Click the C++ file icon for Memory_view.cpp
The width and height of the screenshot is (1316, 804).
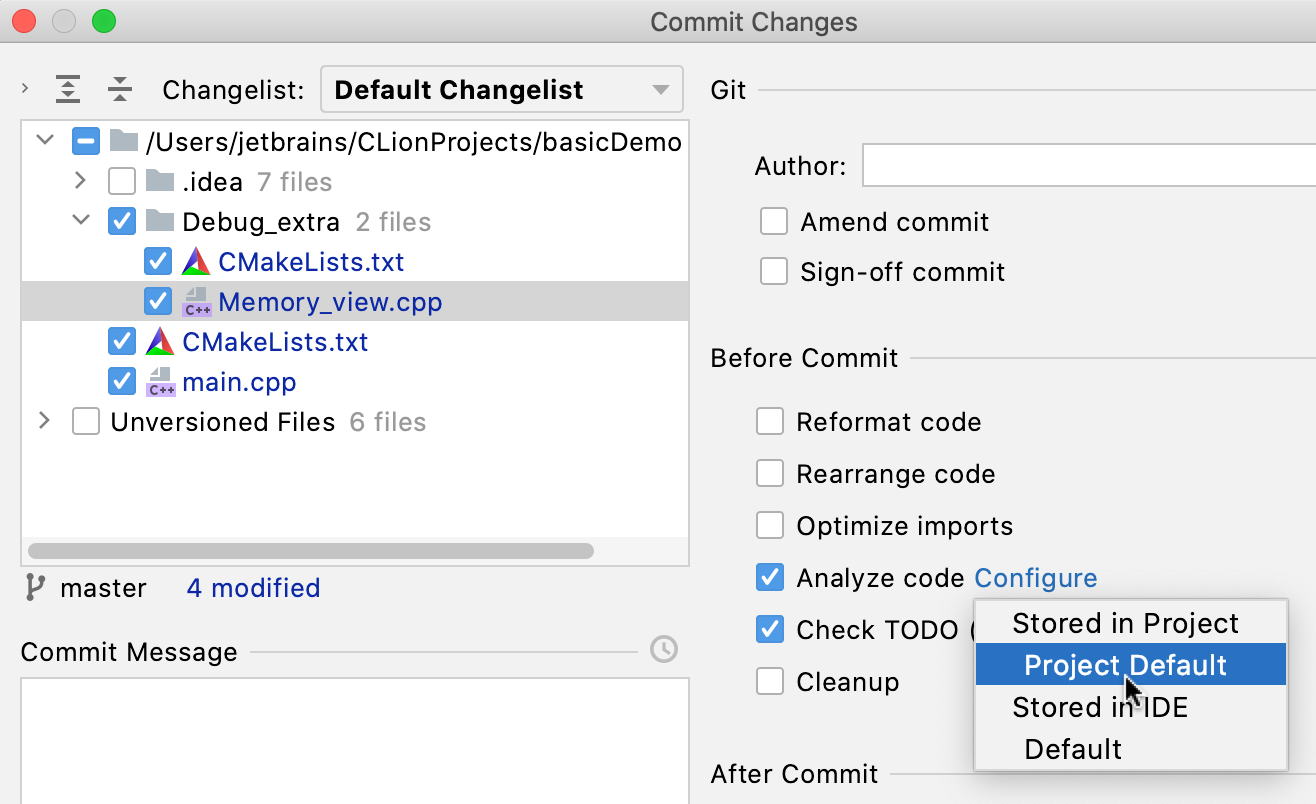coord(197,301)
